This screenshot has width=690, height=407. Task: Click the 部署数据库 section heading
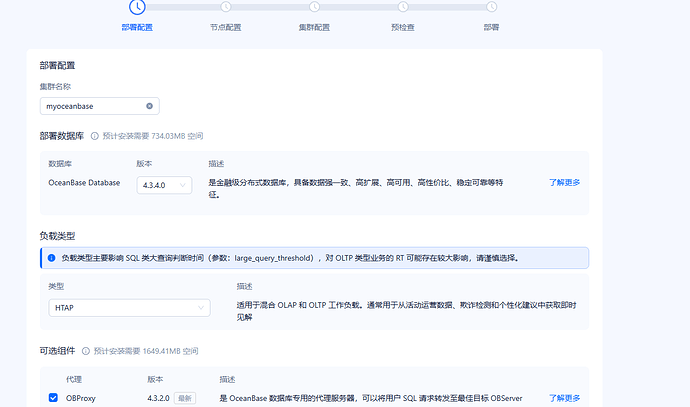click(62, 136)
